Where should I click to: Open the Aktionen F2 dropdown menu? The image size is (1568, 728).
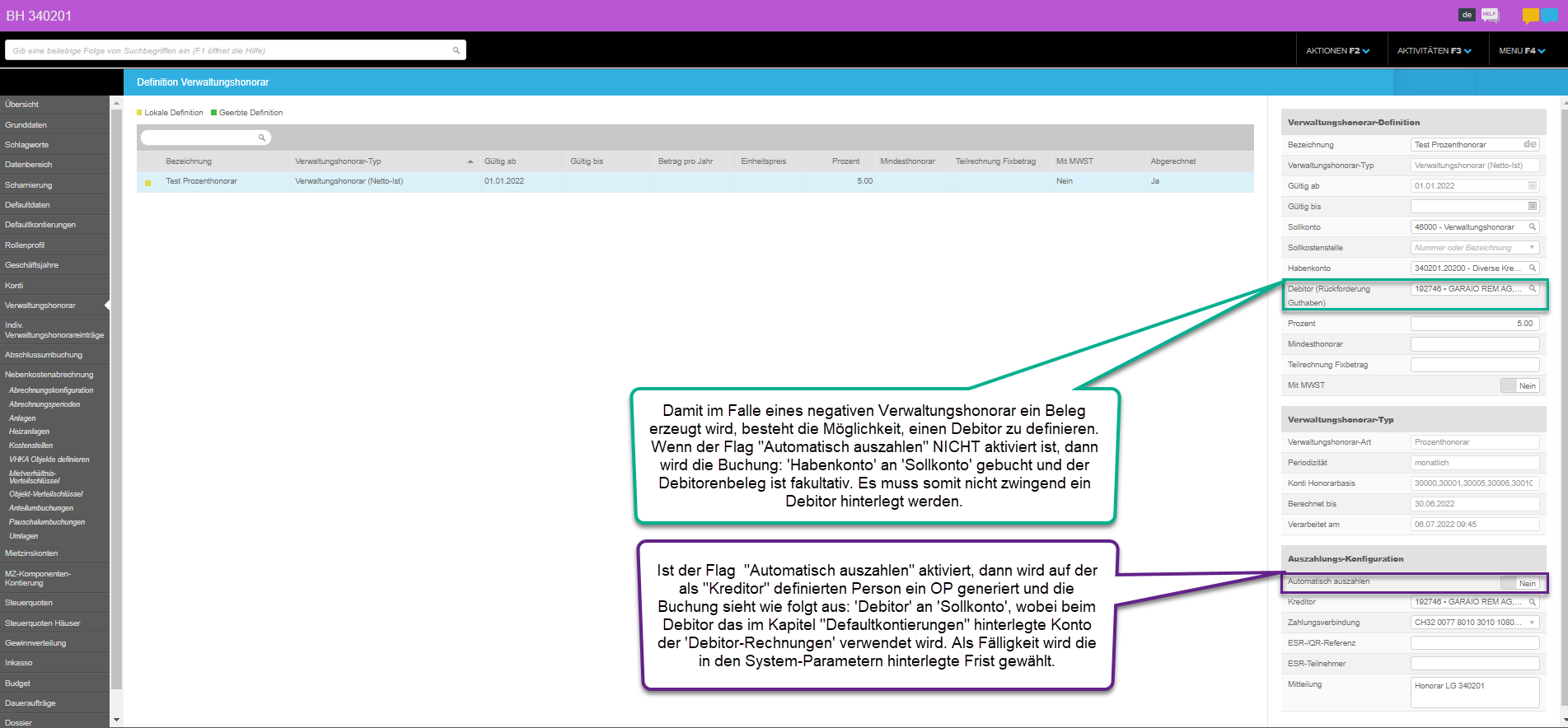click(1338, 51)
